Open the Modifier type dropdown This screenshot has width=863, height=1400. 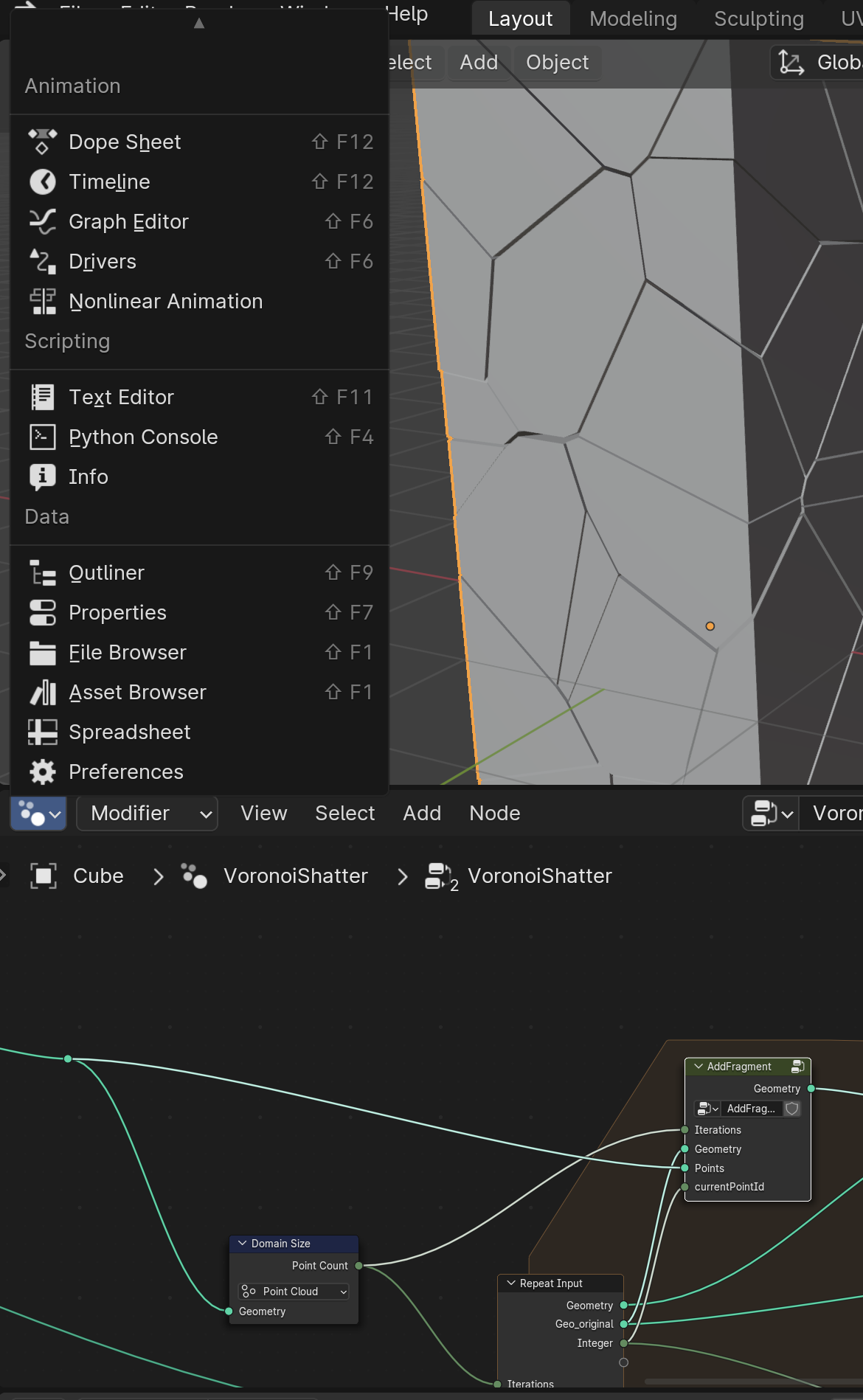[x=147, y=814]
